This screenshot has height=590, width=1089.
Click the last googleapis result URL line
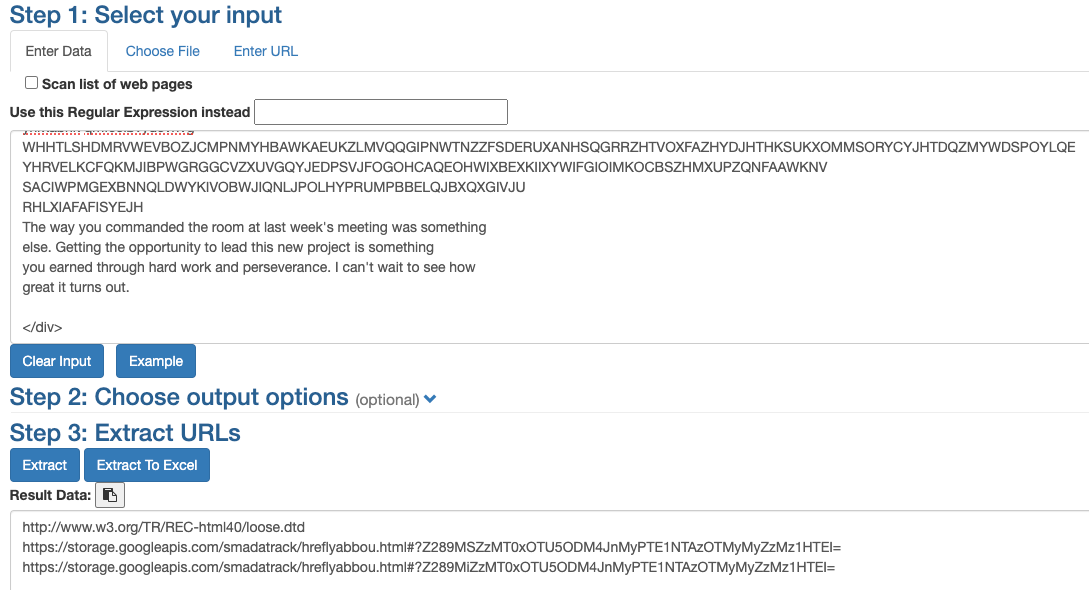pyautogui.click(x=429, y=567)
